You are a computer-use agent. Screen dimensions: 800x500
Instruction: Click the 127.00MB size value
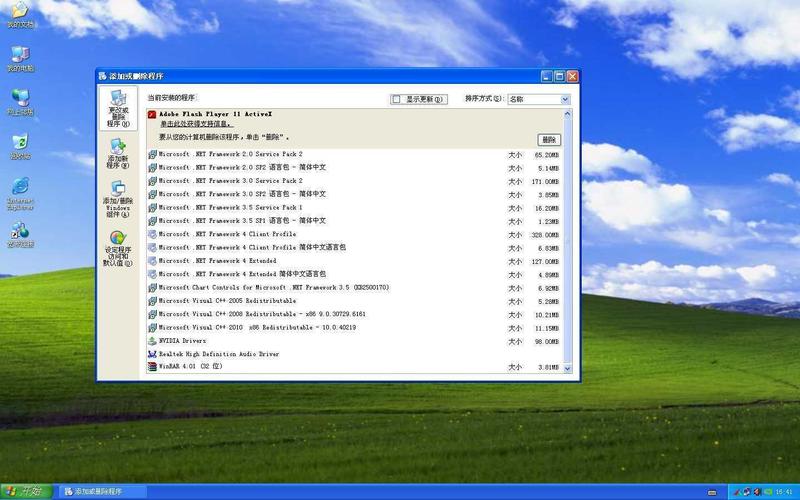point(545,262)
